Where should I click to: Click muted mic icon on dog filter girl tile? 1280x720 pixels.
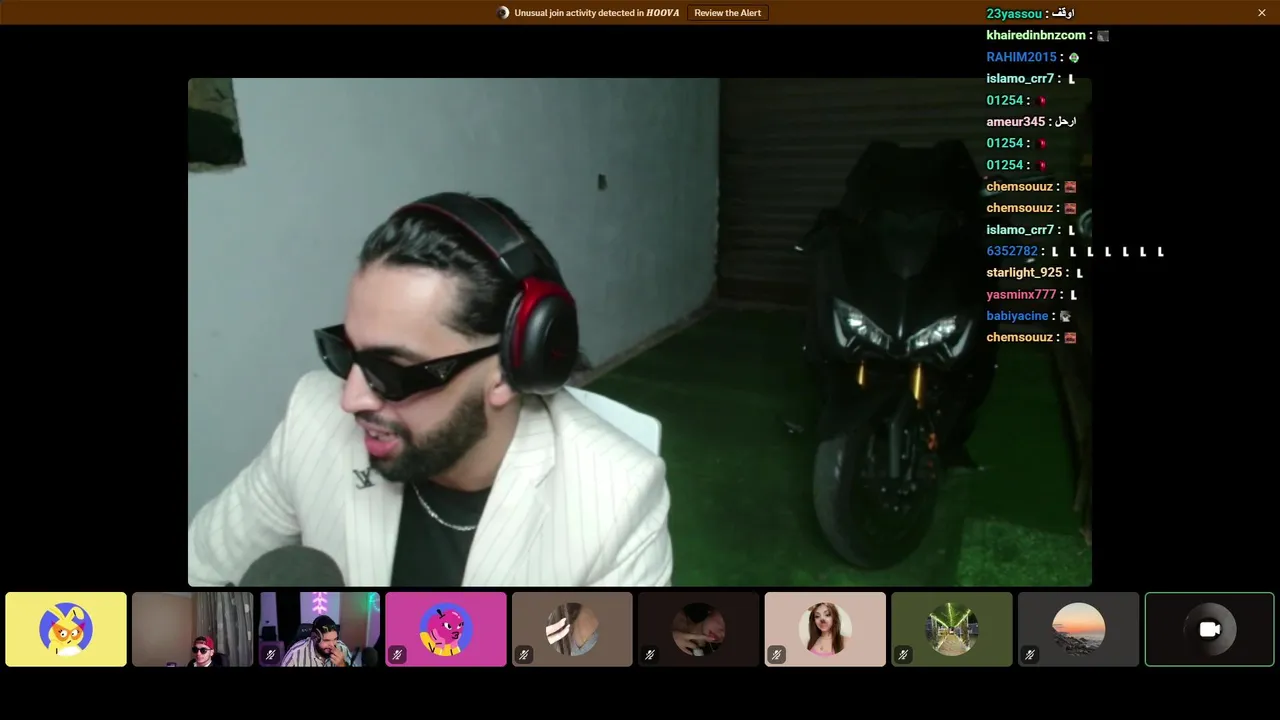pos(776,655)
